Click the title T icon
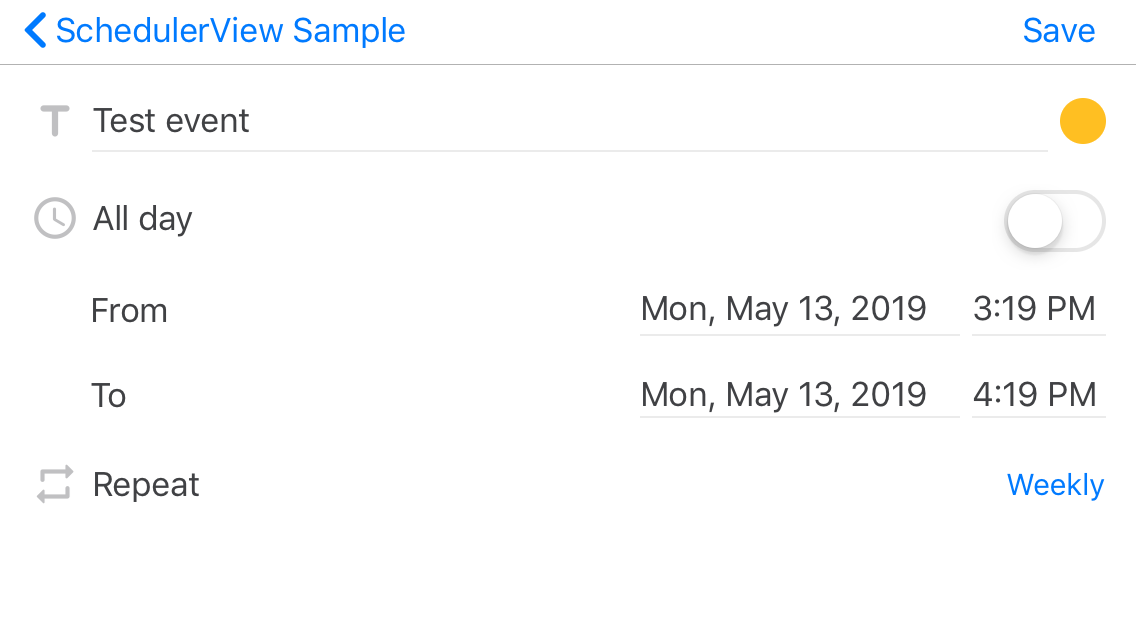The height and width of the screenshot is (640, 1136). pos(55,120)
